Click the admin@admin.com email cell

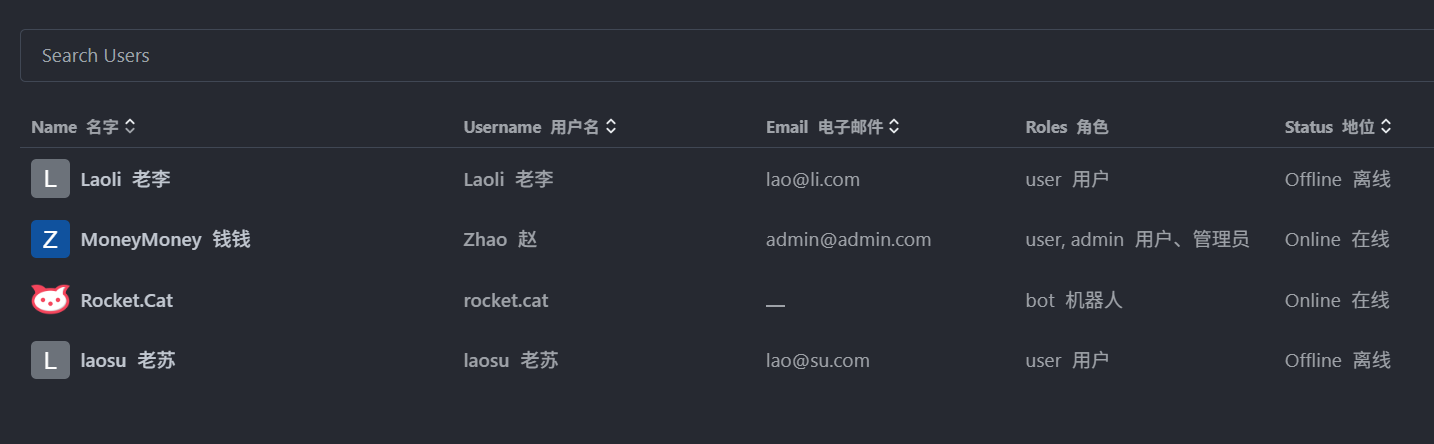point(848,239)
